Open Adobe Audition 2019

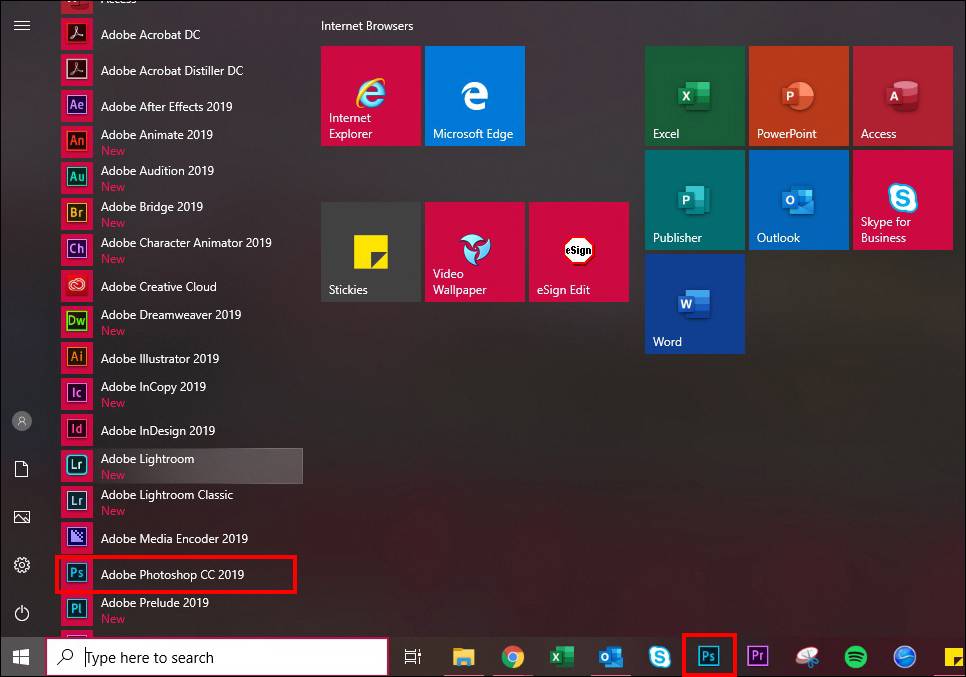point(182,177)
